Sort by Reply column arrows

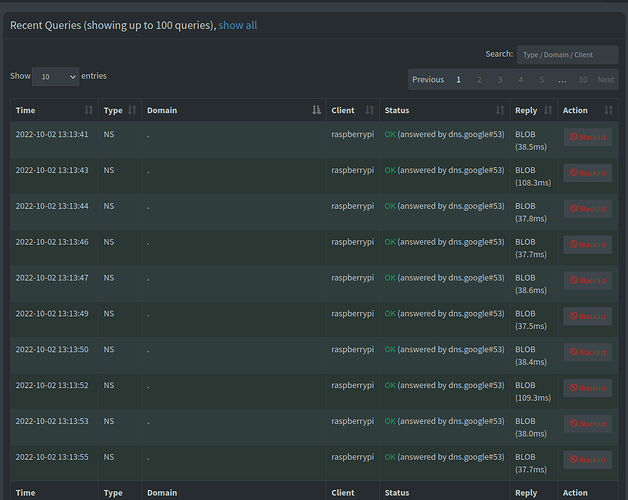pyautogui.click(x=549, y=110)
